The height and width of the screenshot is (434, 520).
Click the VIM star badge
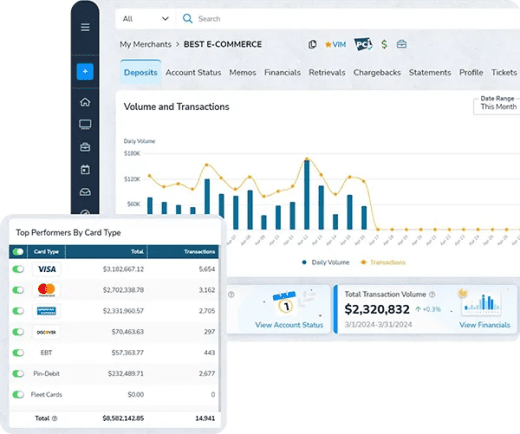(x=336, y=44)
